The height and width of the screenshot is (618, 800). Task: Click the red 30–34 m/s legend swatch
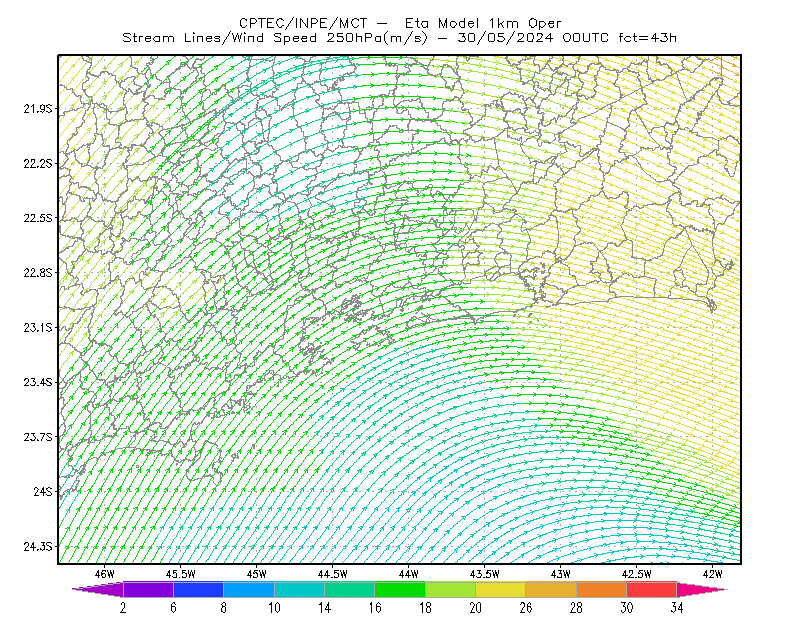(652, 589)
